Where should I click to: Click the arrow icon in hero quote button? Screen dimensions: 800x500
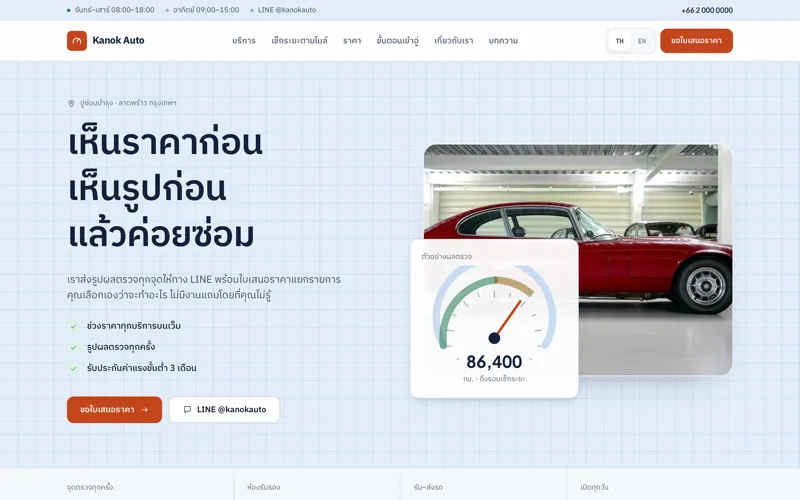(145, 410)
